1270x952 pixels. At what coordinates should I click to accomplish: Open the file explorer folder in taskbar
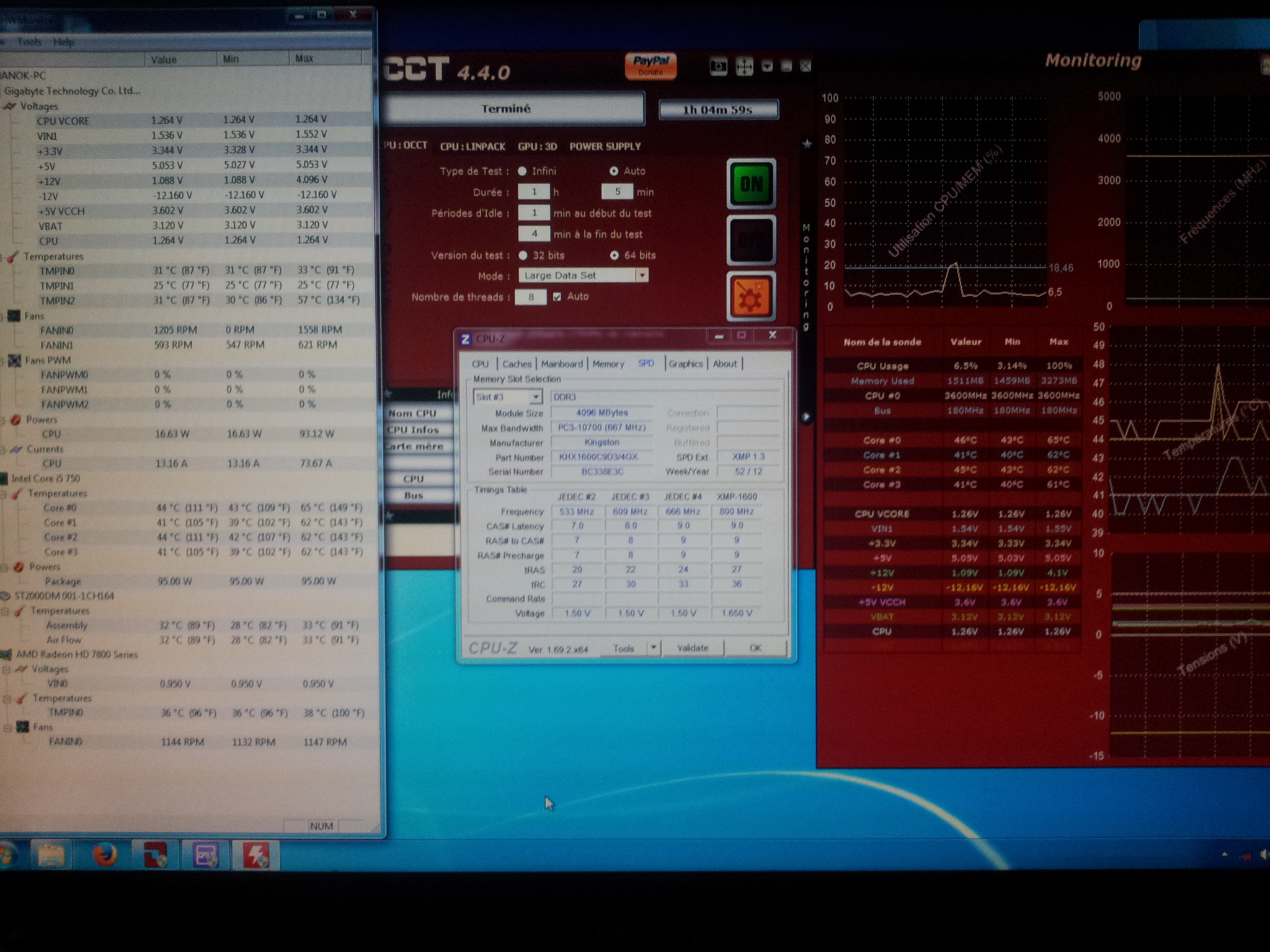tap(51, 856)
